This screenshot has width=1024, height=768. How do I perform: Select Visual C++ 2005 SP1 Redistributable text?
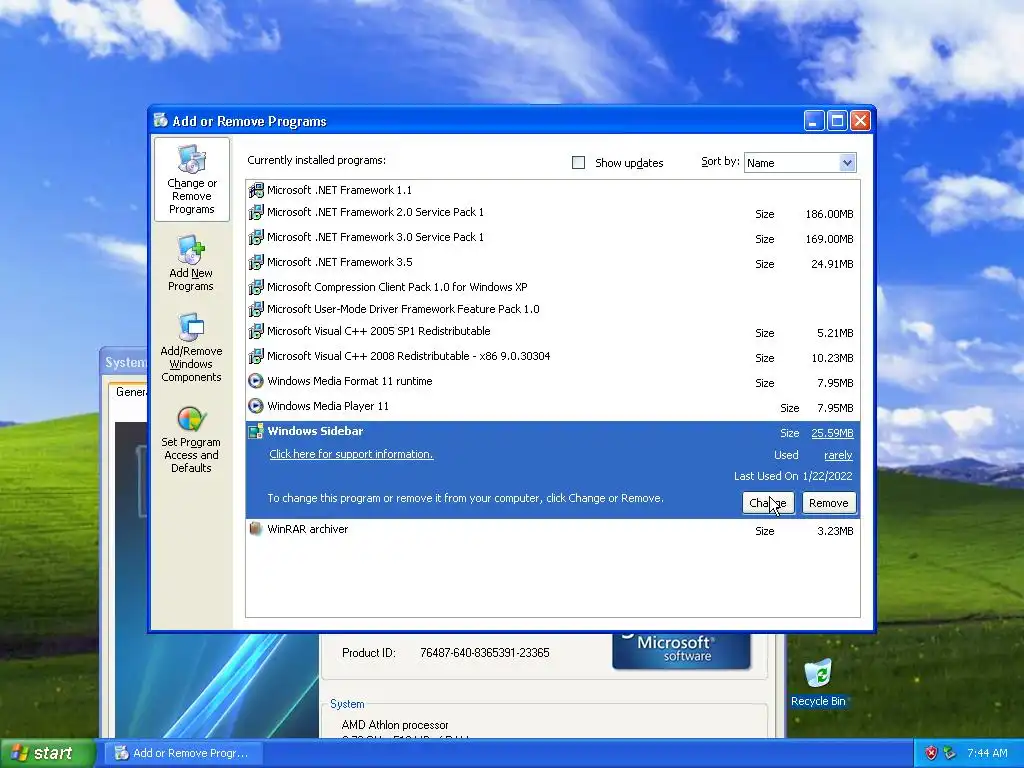pos(379,331)
